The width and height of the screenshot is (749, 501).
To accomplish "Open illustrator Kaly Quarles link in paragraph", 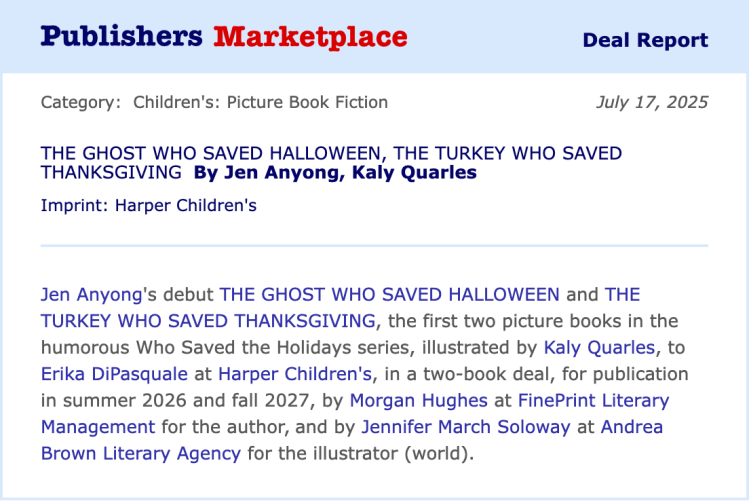I will coord(599,348).
